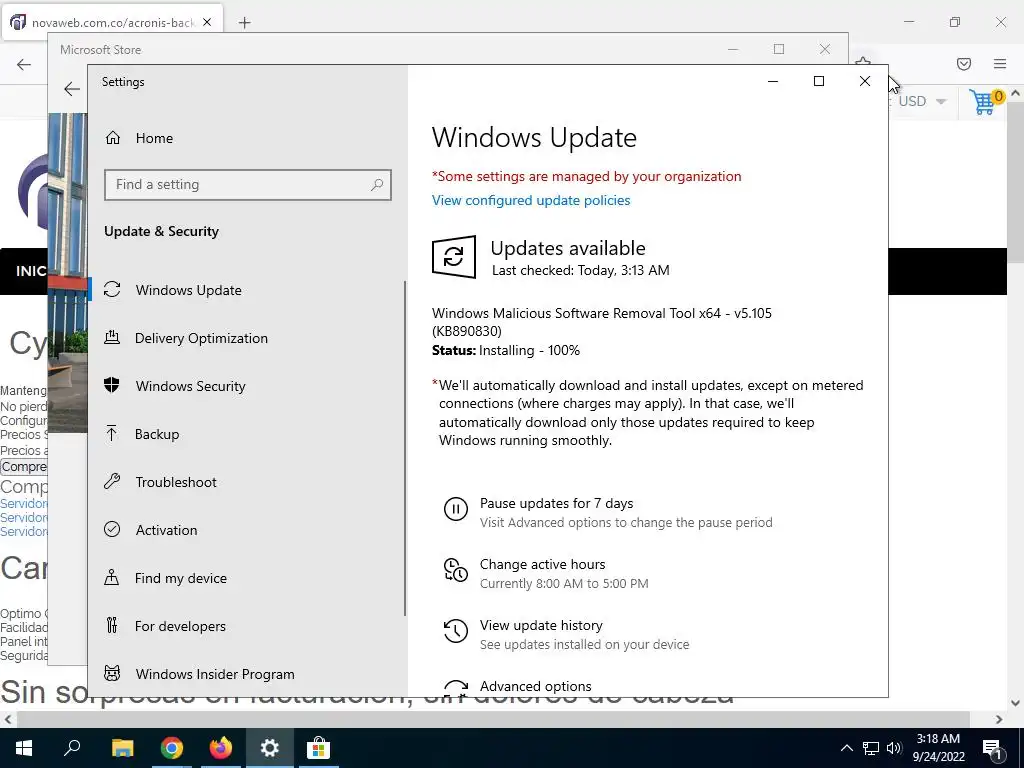This screenshot has width=1024, height=768.
Task: Open Windows Insider Program settings
Action: (x=215, y=674)
